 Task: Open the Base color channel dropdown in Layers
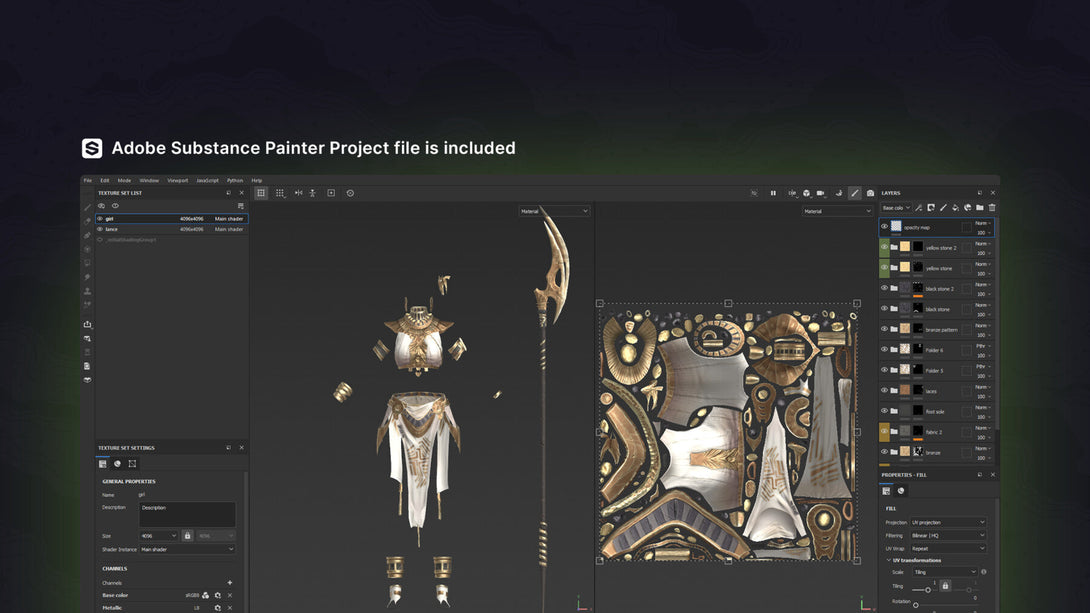coord(896,208)
